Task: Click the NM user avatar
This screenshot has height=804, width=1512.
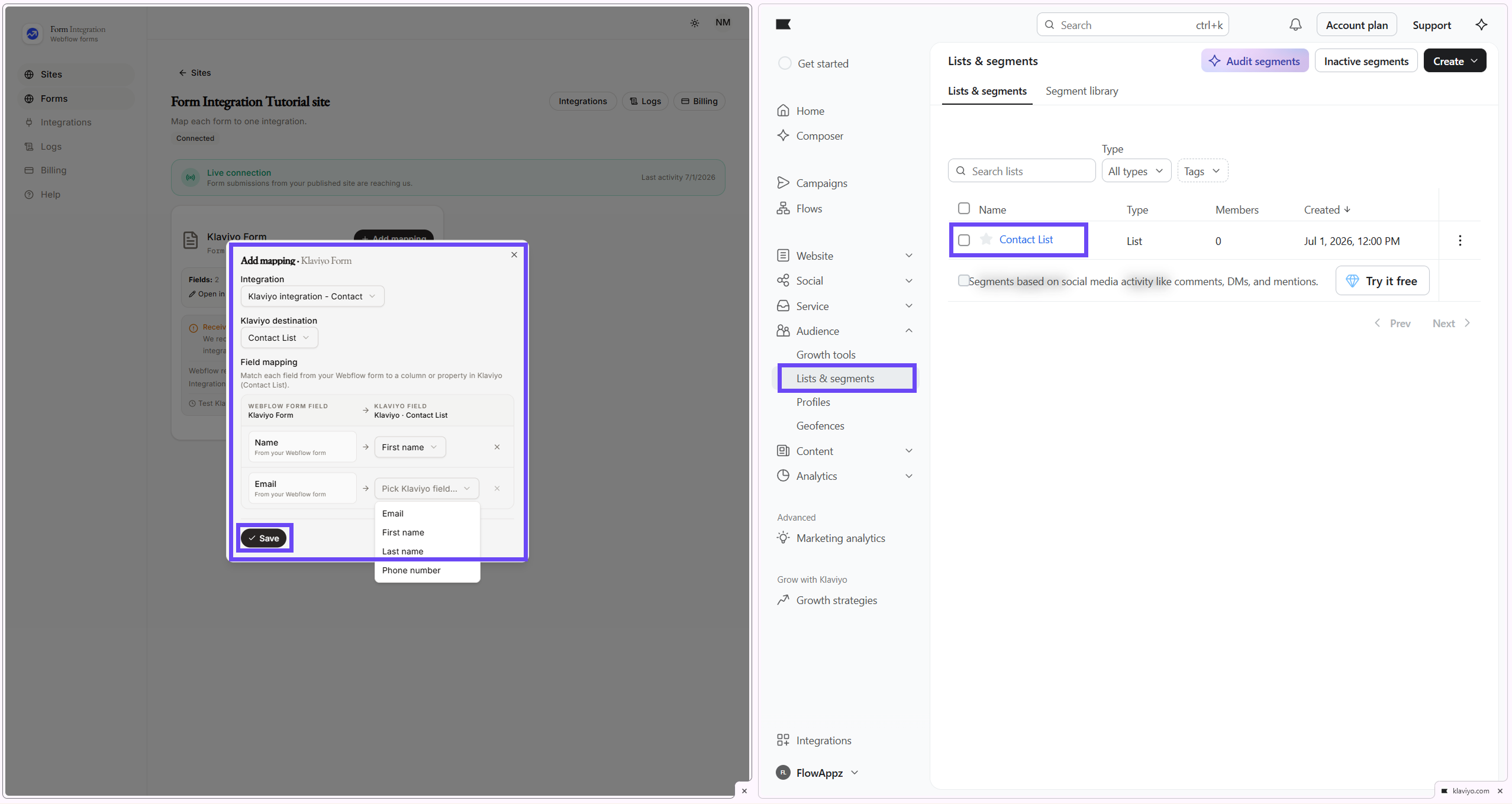Action: (723, 22)
